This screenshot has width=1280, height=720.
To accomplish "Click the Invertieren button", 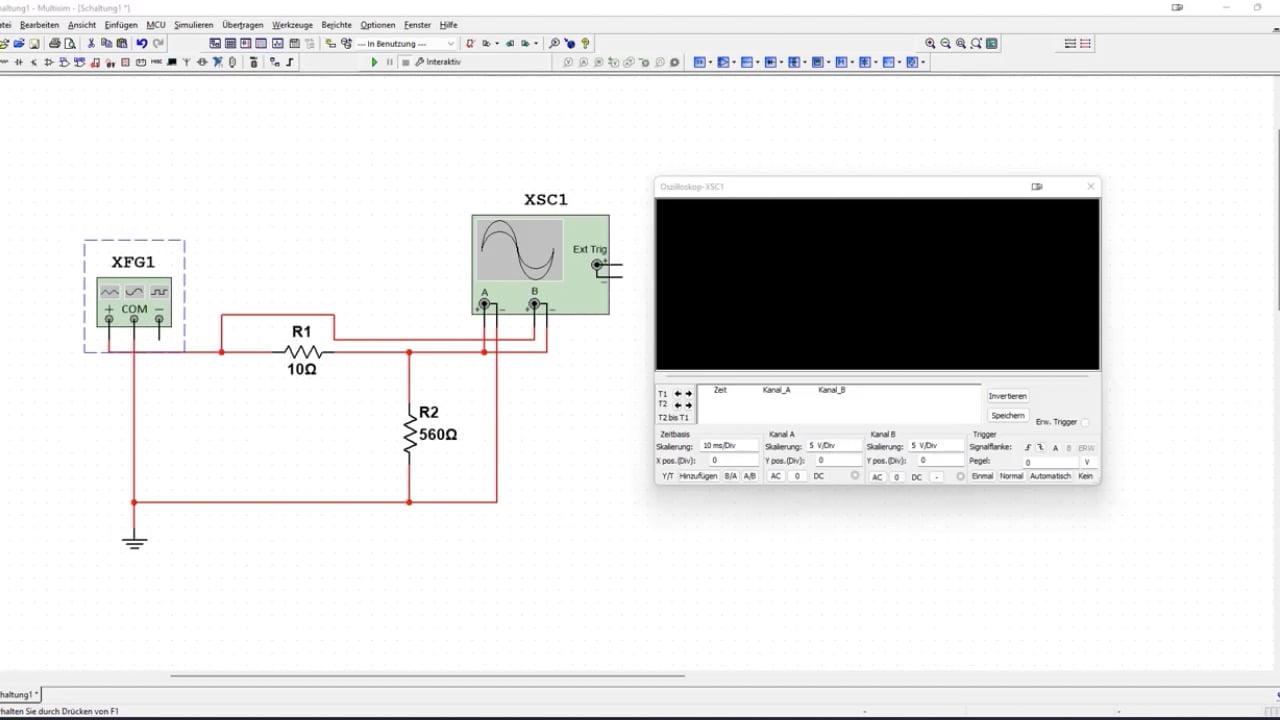I will 1007,396.
